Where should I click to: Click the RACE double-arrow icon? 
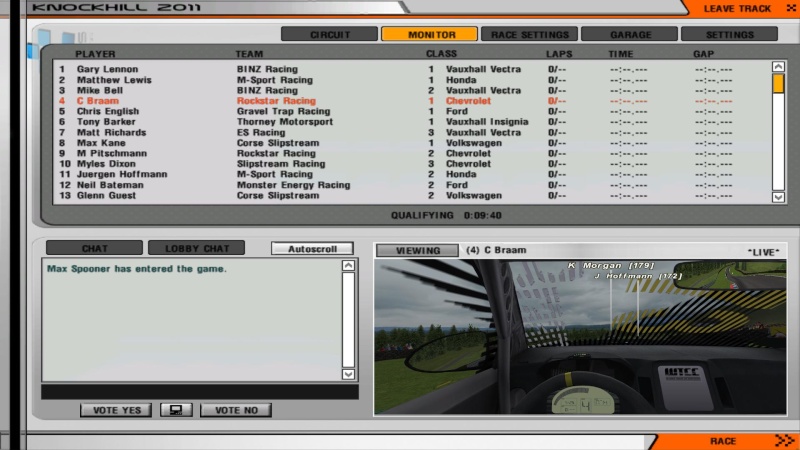coord(785,440)
